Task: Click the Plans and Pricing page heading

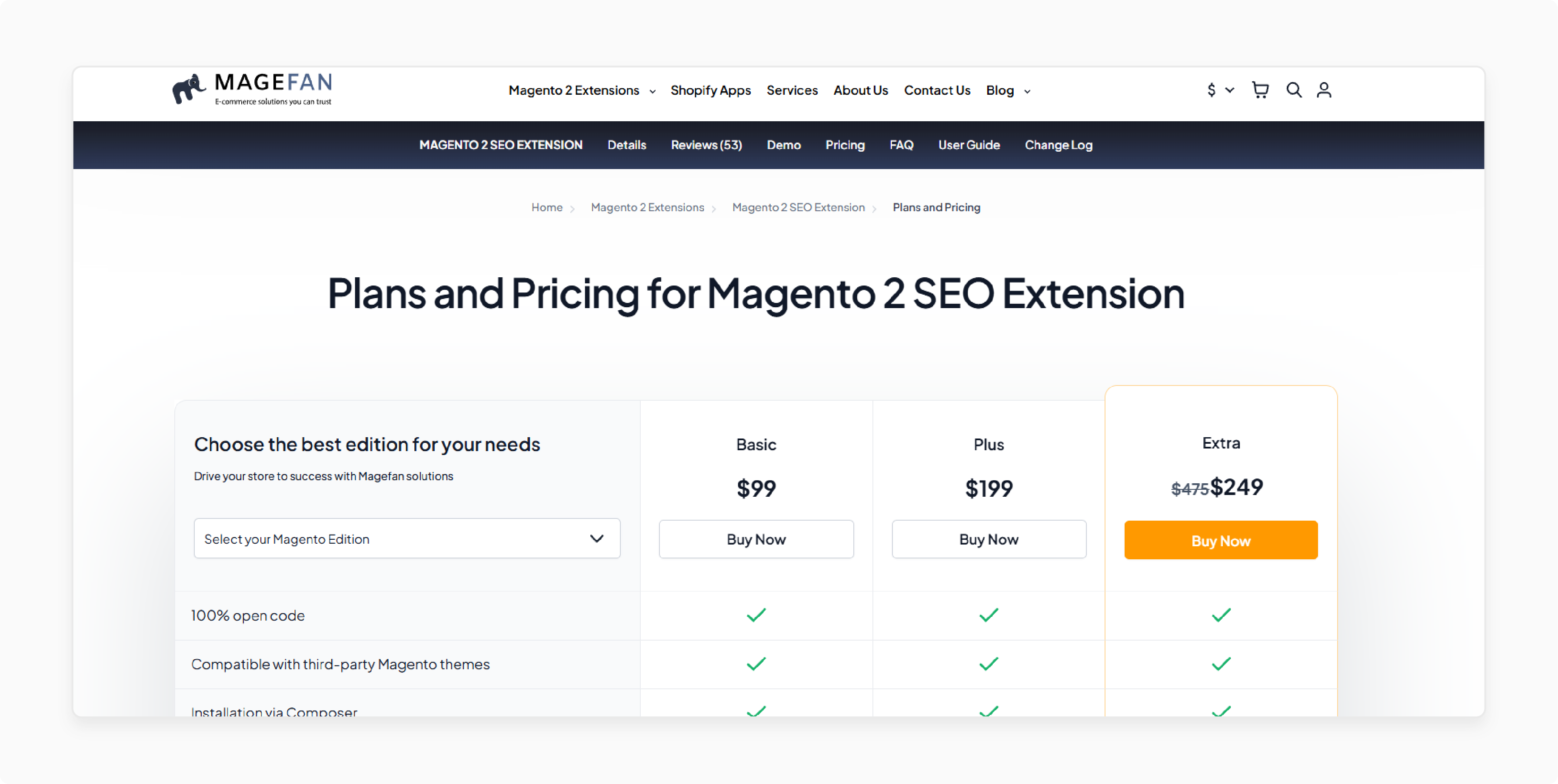Action: (x=756, y=294)
